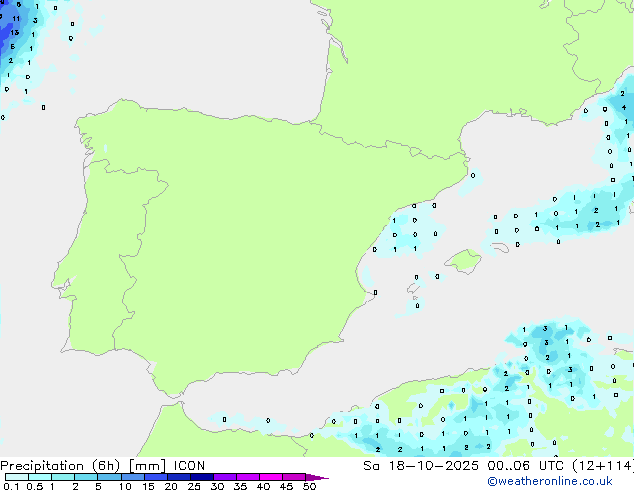Image resolution: width=634 pixels, height=490 pixels.
Task: Select the 45–50 mm legend color swatch
Action: (294, 477)
